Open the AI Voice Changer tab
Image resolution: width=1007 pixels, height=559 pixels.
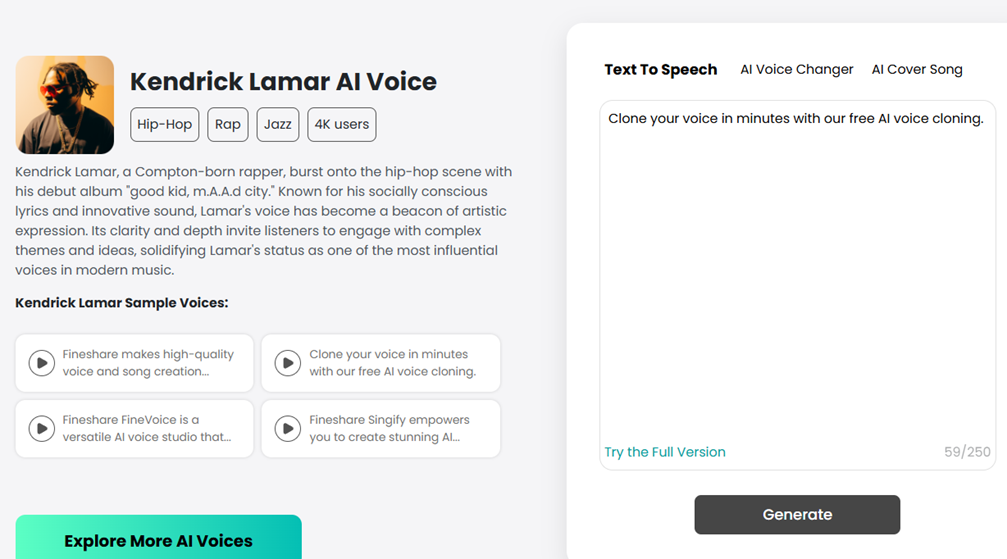(x=796, y=70)
